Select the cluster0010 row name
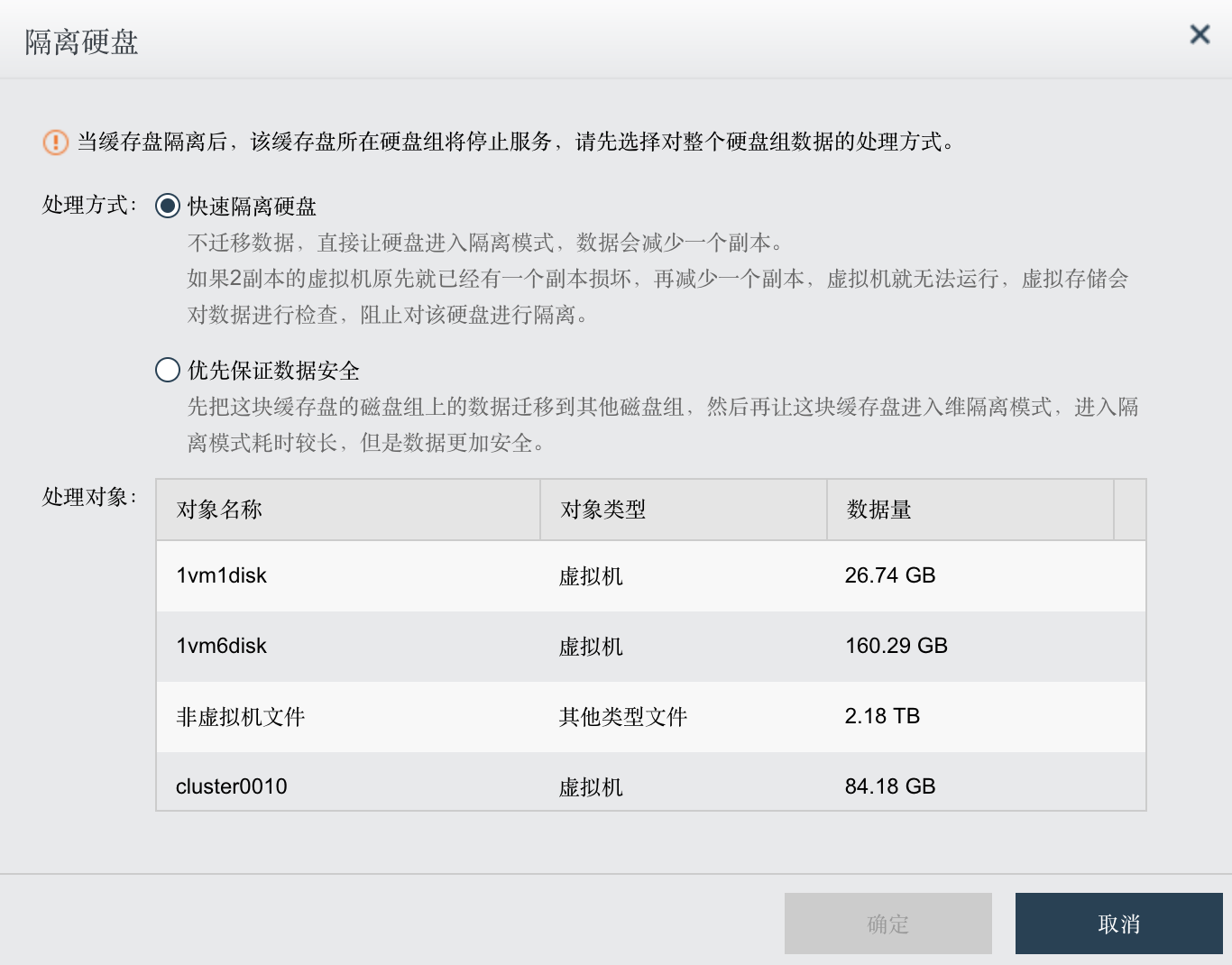 pyautogui.click(x=232, y=786)
